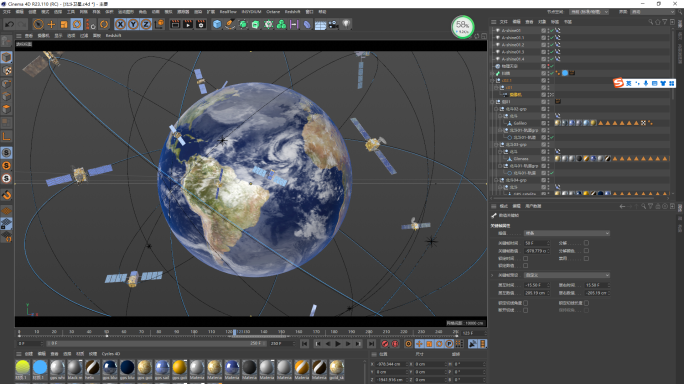Render to Picture Viewer

click(x=188, y=24)
